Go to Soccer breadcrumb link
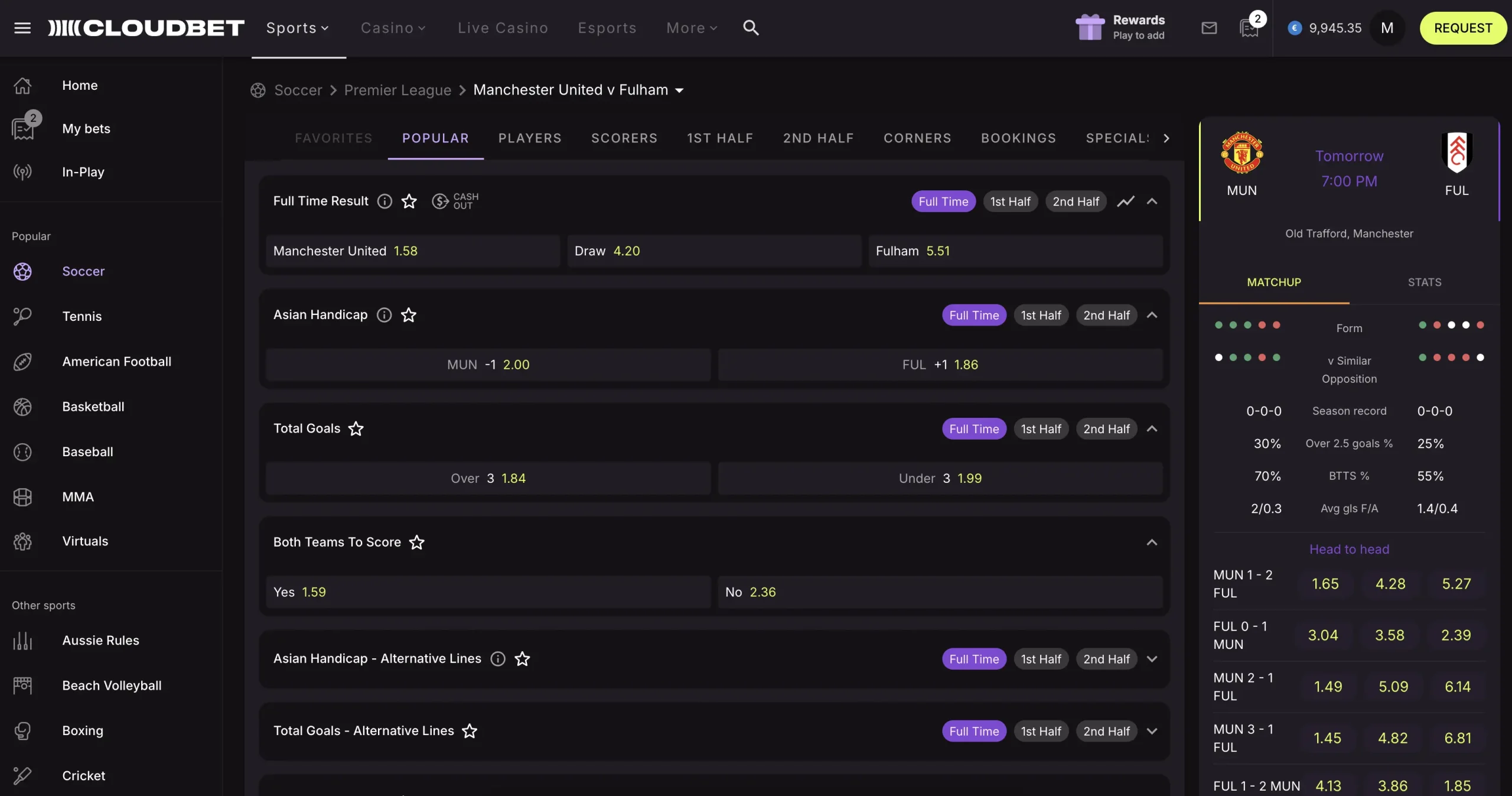This screenshot has height=796, width=1512. tap(298, 90)
